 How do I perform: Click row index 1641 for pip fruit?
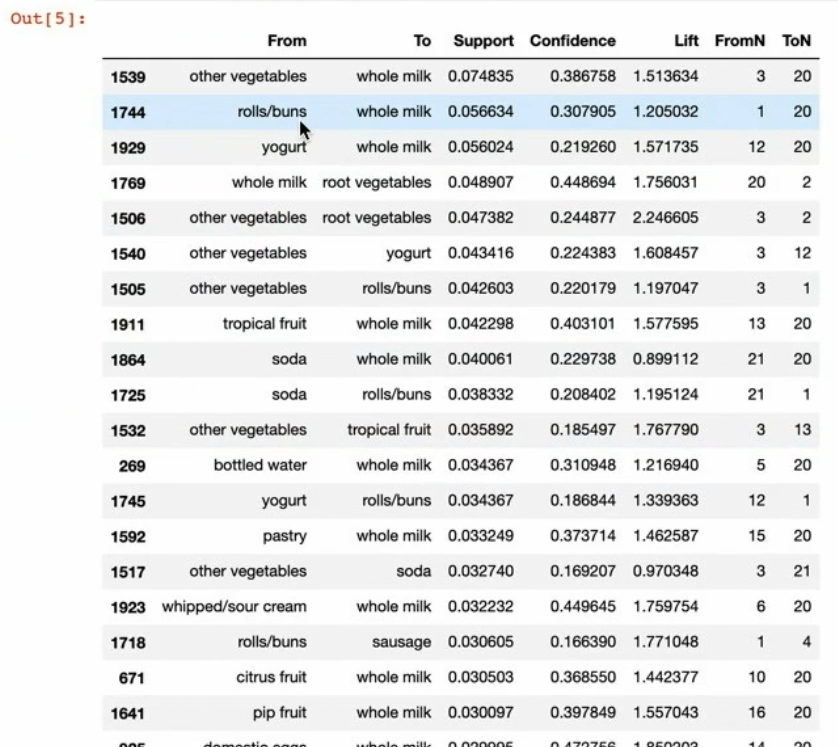pos(129,712)
